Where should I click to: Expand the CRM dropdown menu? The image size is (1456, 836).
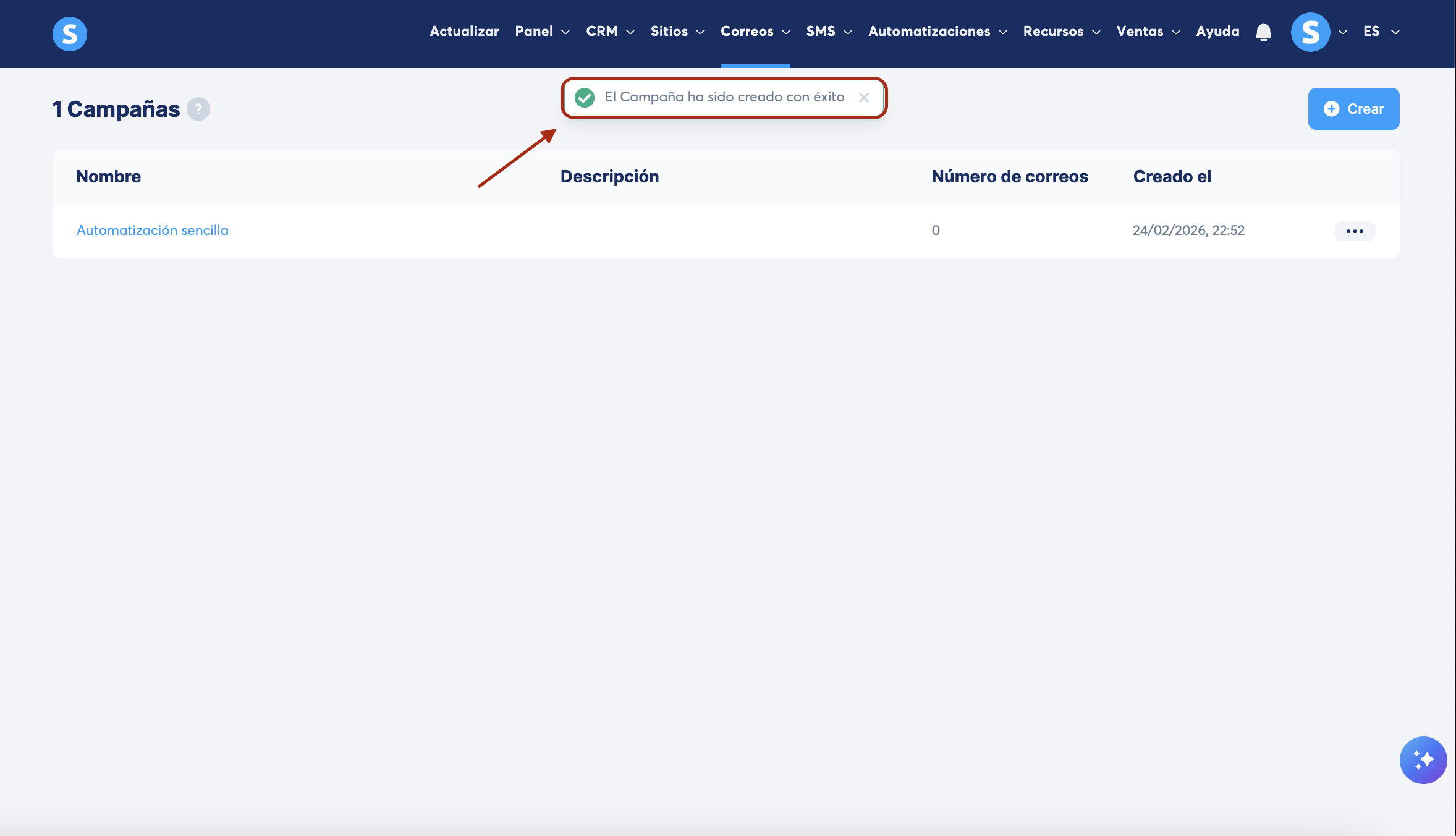(610, 31)
